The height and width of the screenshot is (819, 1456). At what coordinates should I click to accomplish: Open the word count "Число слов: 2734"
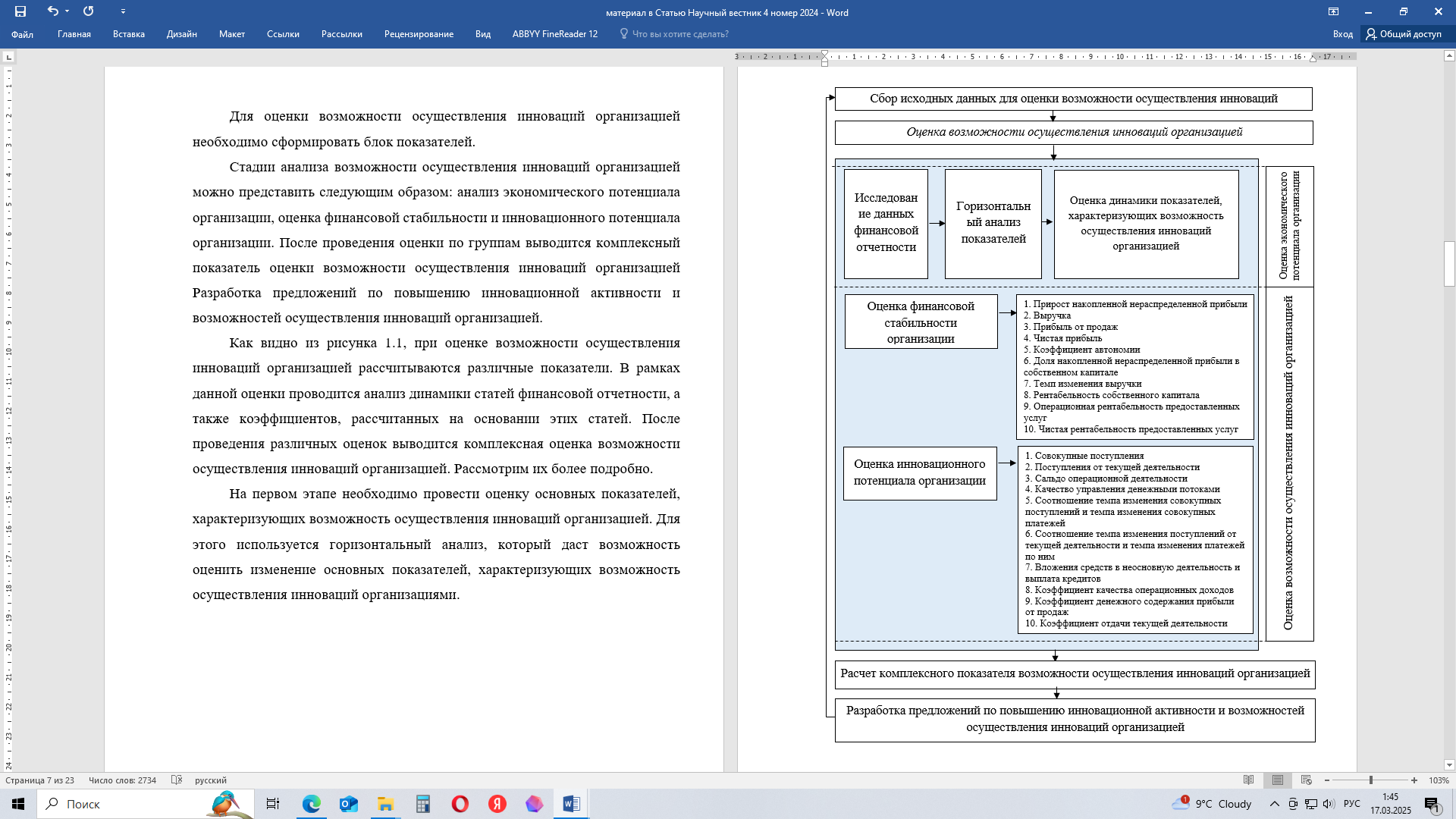(x=122, y=780)
